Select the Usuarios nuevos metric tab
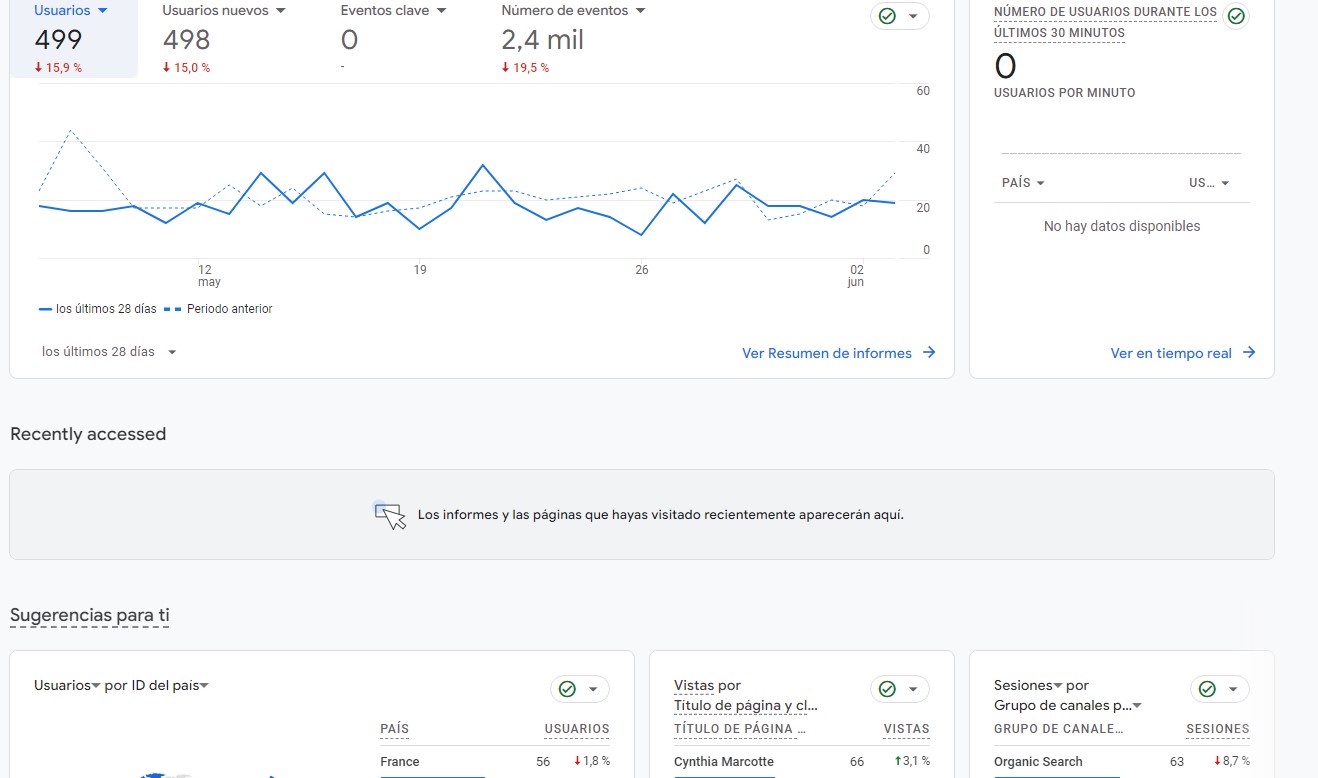 pyautogui.click(x=224, y=39)
